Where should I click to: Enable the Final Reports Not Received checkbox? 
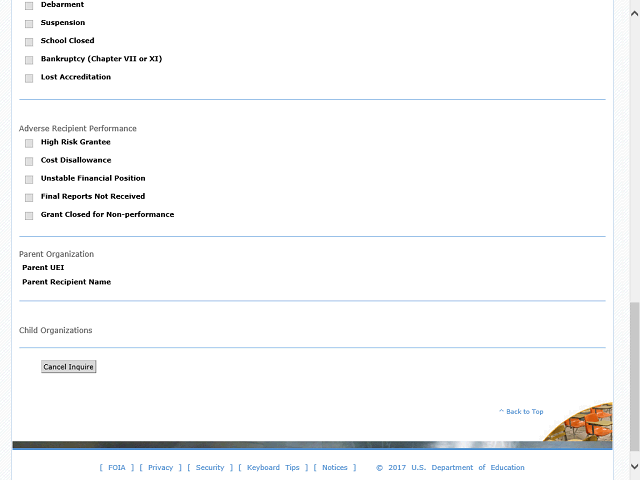[x=29, y=198]
